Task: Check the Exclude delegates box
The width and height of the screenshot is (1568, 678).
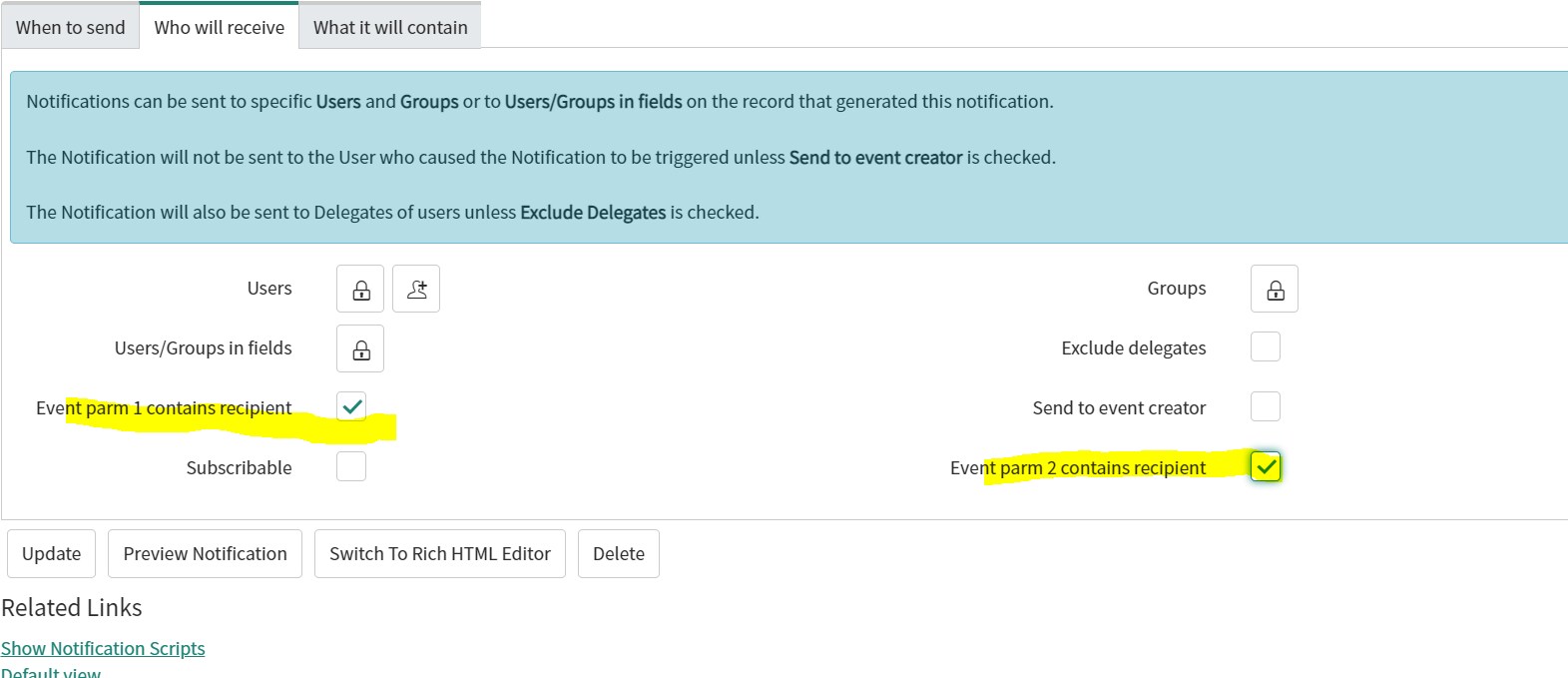Action: point(1266,346)
